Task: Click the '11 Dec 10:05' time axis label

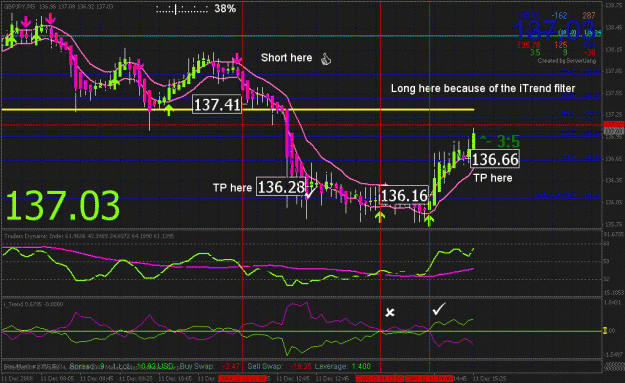Action: click(x=175, y=378)
